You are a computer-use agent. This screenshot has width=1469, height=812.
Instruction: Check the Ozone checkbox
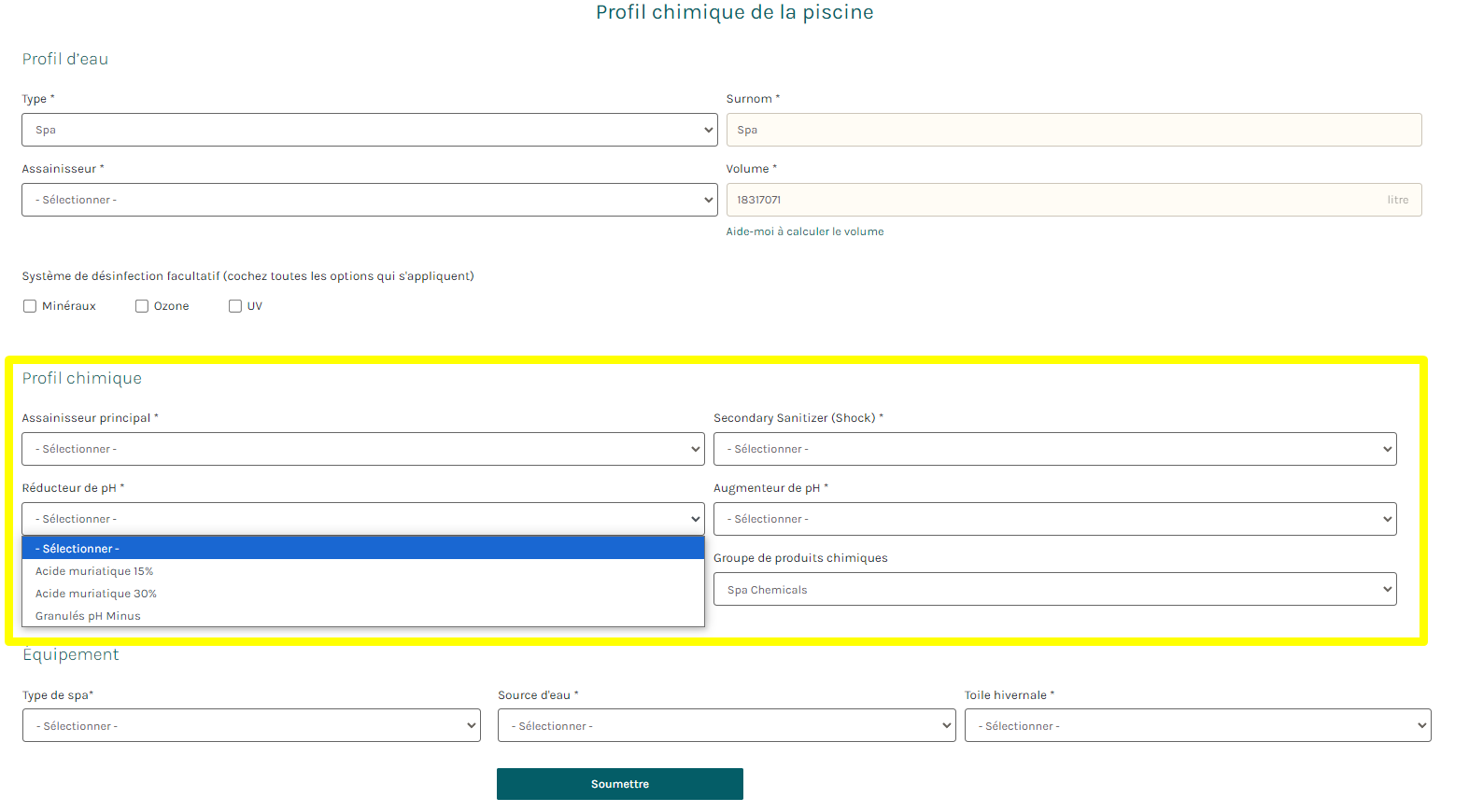point(142,306)
